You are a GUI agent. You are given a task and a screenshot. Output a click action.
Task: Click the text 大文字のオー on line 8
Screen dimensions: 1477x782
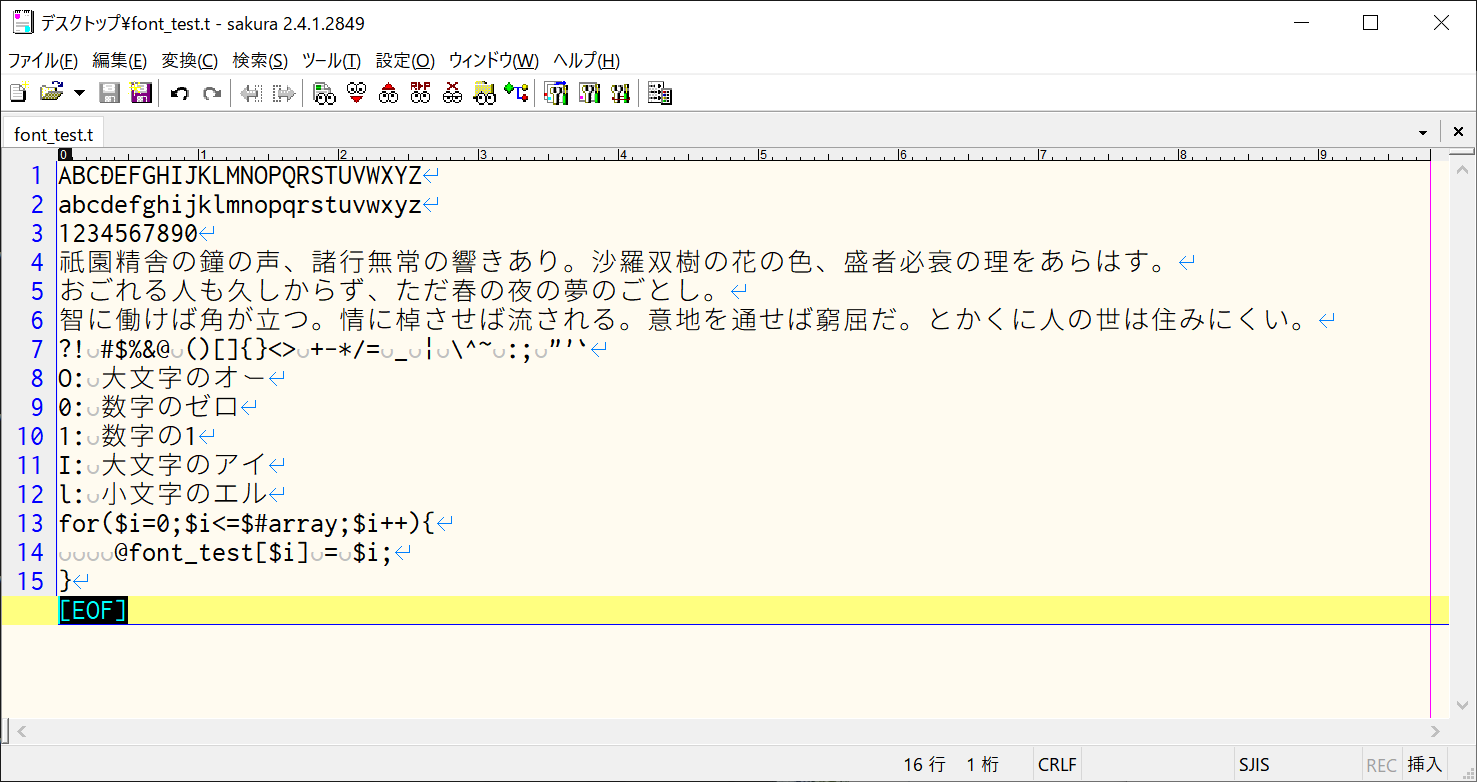[x=184, y=378]
